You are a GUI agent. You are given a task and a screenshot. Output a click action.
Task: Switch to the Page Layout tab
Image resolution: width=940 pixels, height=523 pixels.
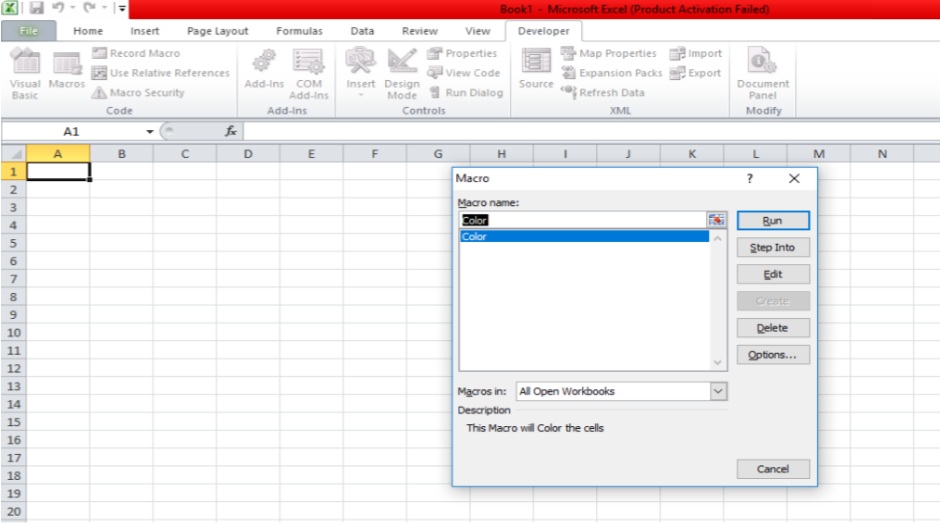pyautogui.click(x=217, y=31)
